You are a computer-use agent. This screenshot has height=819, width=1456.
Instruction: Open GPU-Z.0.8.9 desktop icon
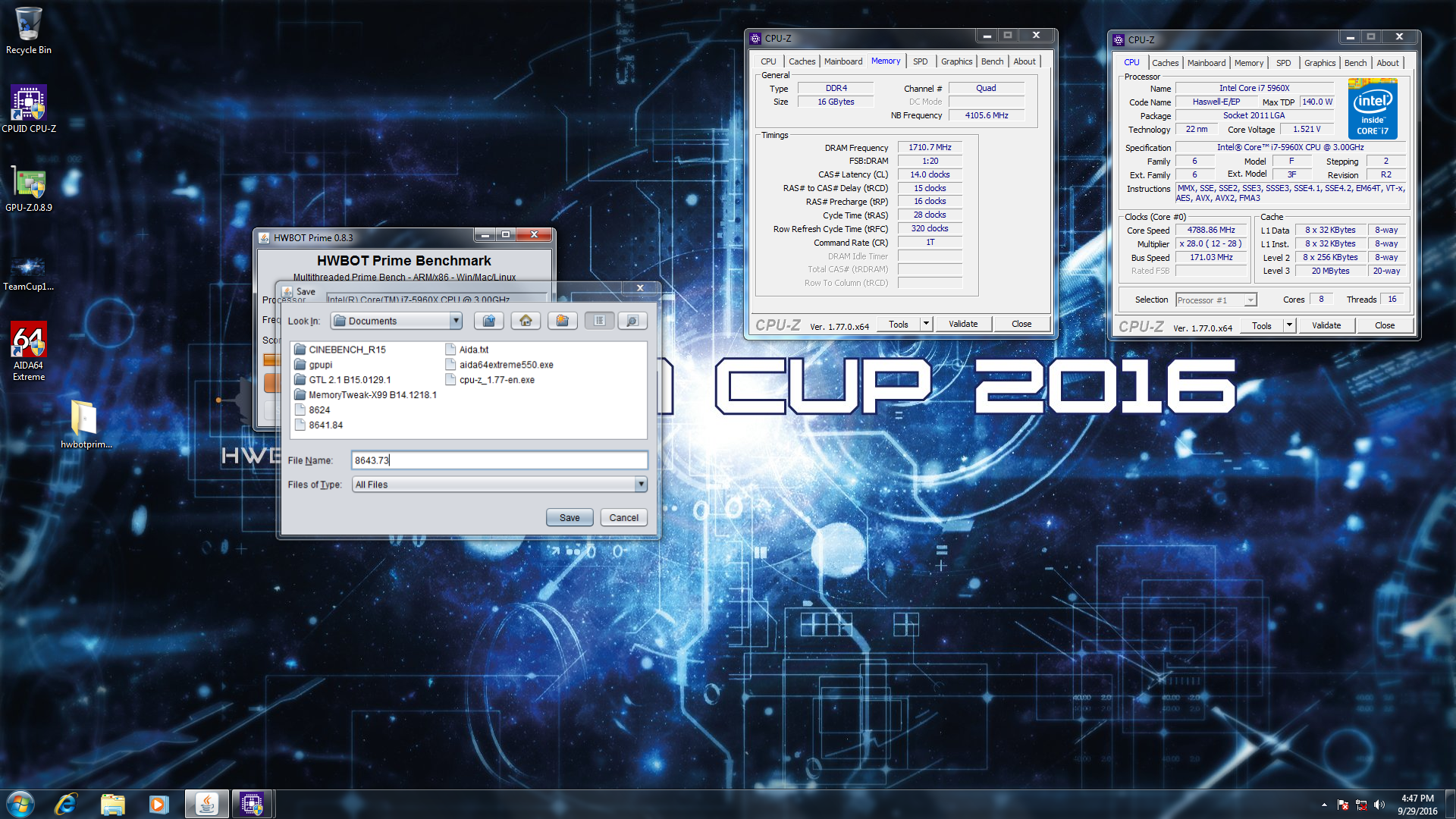click(29, 188)
